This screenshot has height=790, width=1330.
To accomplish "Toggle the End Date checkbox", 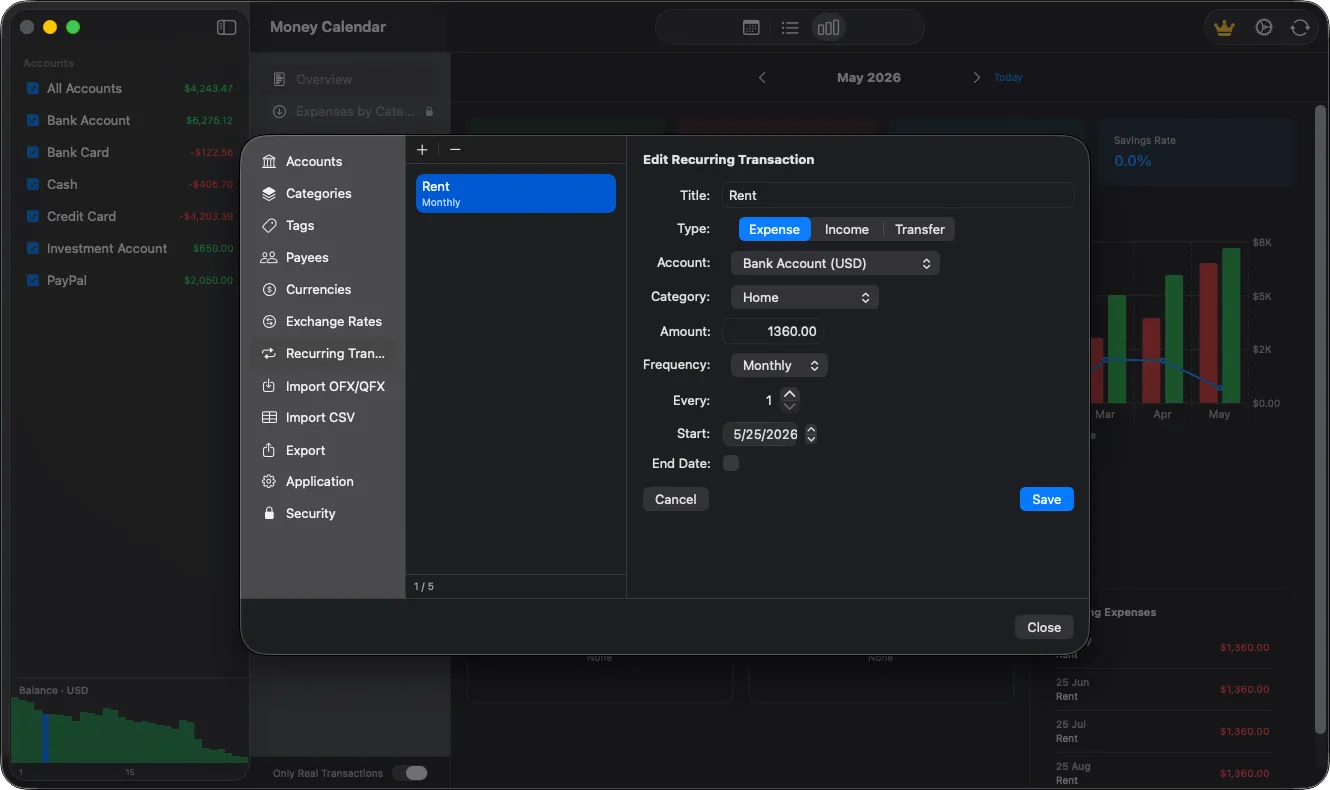I will pos(731,463).
